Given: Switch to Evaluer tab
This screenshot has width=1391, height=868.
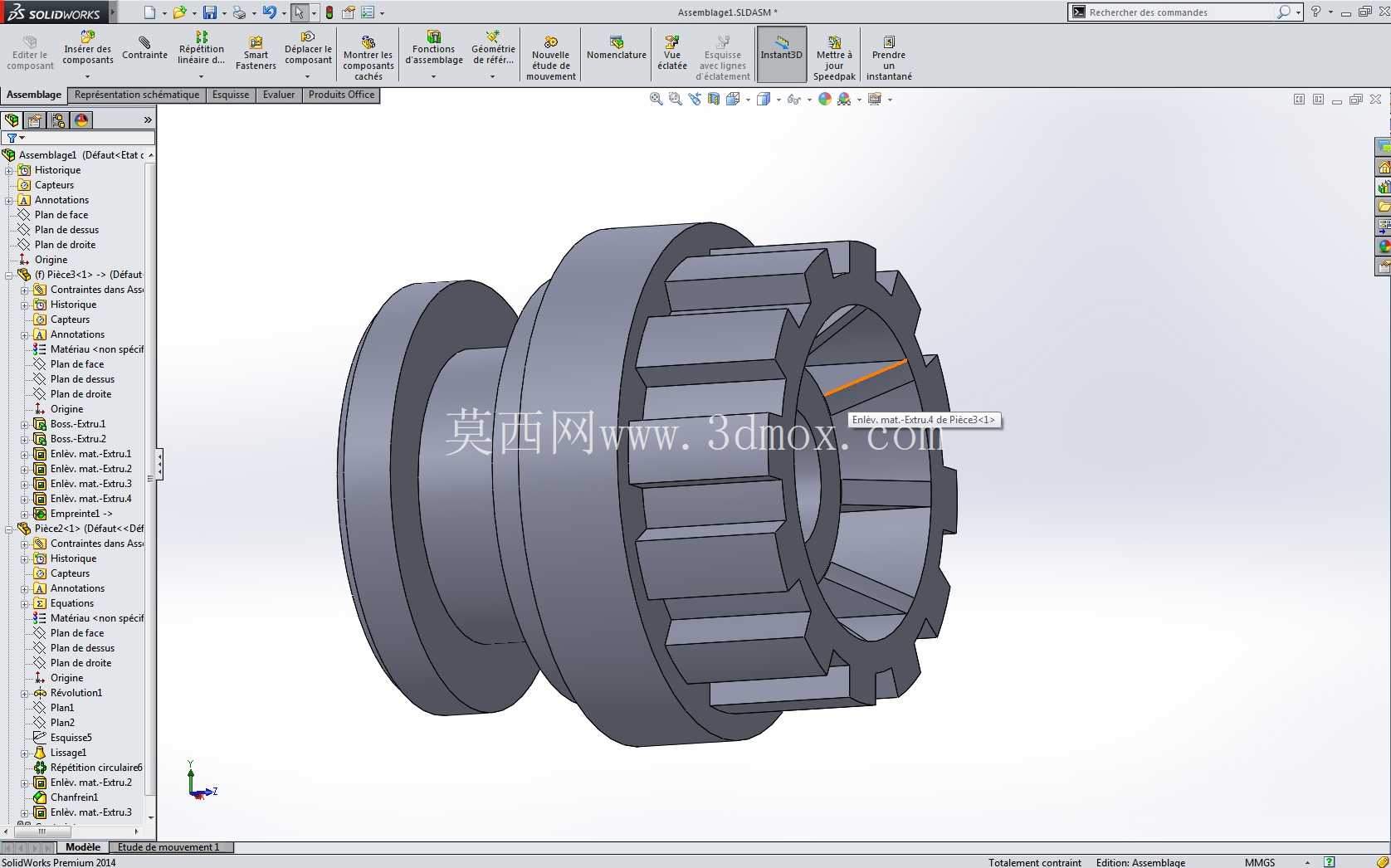Looking at the screenshot, I should 279,95.
